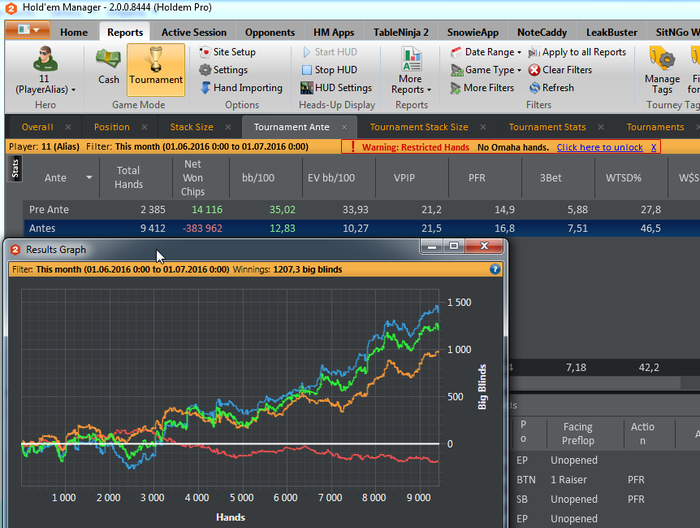Open the Active Session ribbon tab
This screenshot has width=700, height=528.
click(194, 33)
